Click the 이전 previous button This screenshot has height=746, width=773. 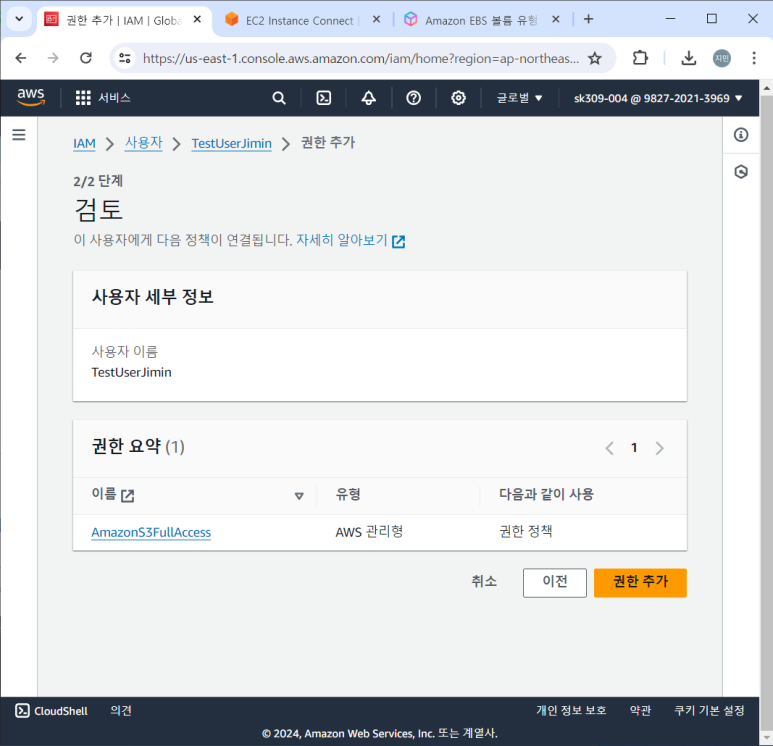pyautogui.click(x=555, y=582)
